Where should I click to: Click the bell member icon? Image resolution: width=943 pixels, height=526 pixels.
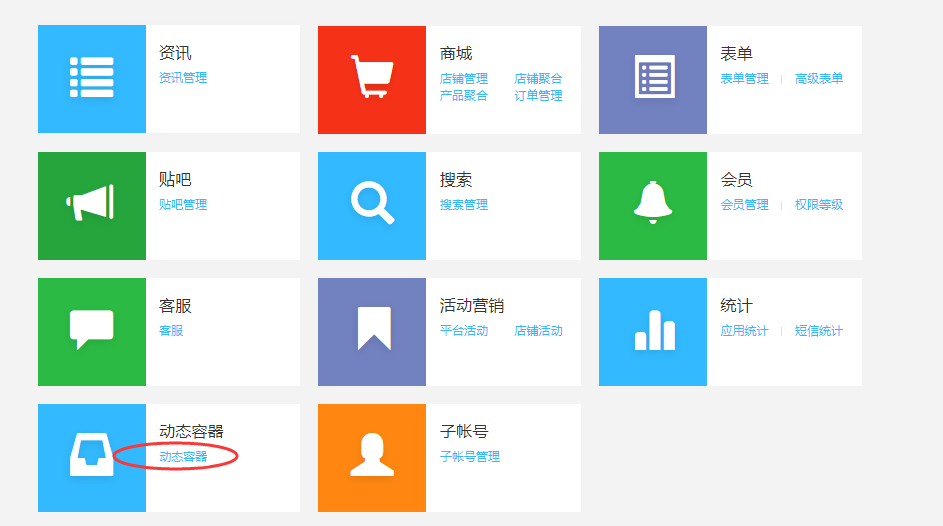pos(653,205)
